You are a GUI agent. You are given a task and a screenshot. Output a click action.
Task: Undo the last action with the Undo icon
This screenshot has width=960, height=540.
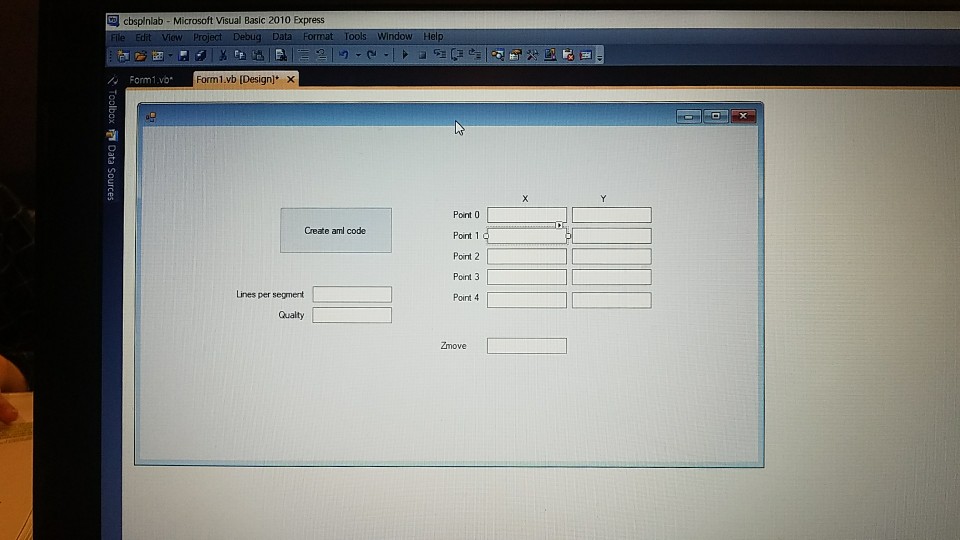point(343,55)
